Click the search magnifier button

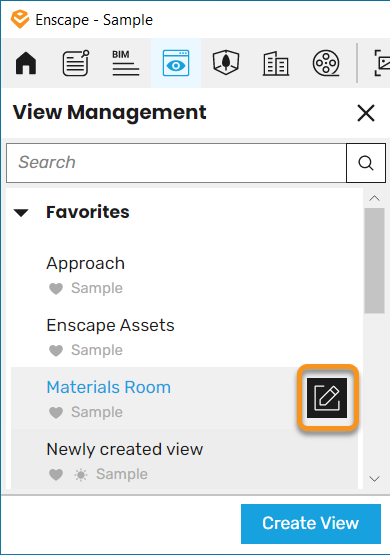366,163
